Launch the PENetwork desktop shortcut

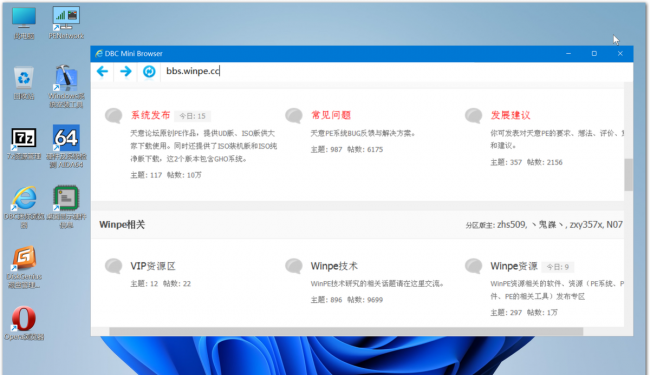click(x=66, y=23)
